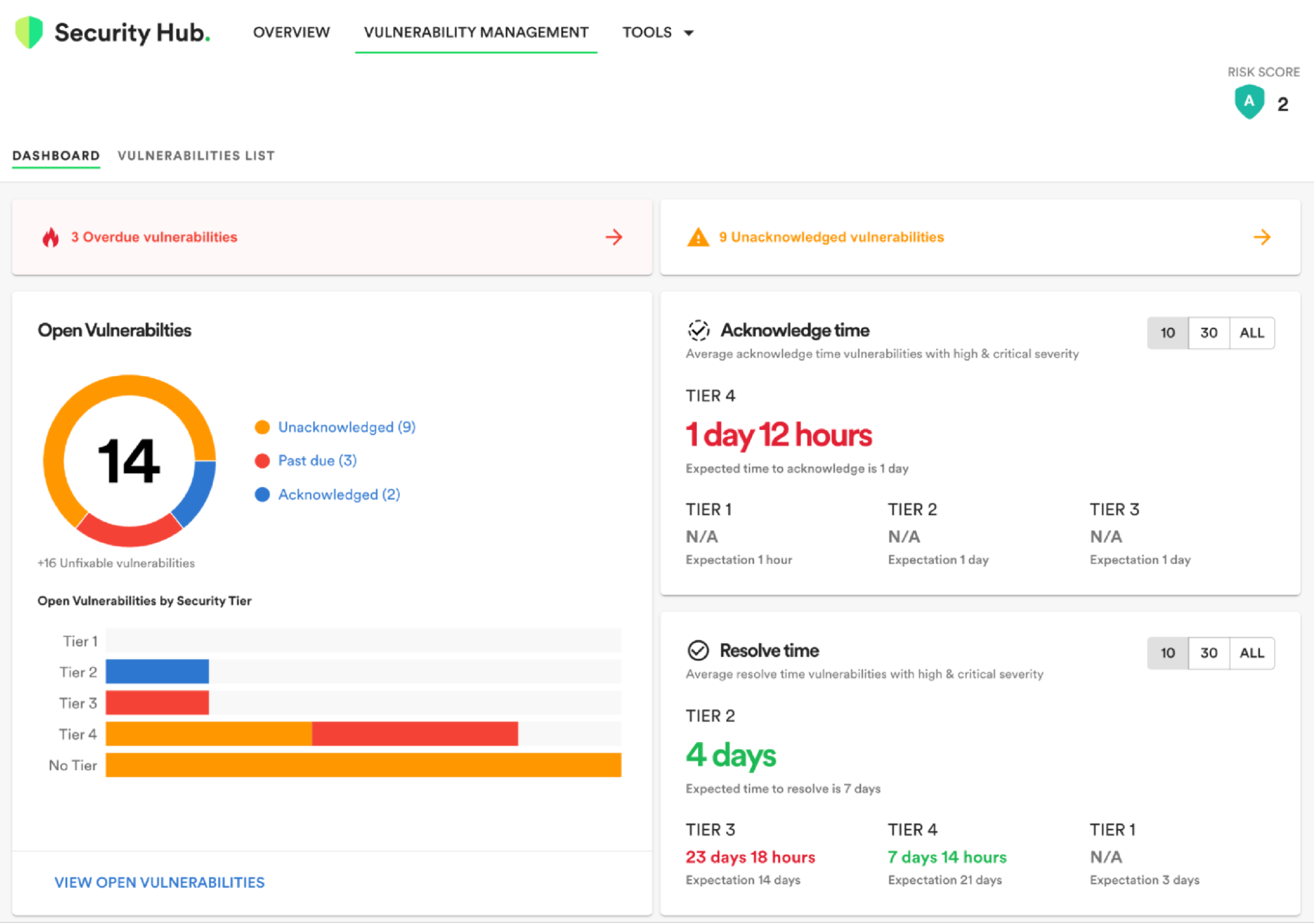This screenshot has width=1314, height=924.
Task: Open the Tools dropdown menu
Action: (x=658, y=32)
